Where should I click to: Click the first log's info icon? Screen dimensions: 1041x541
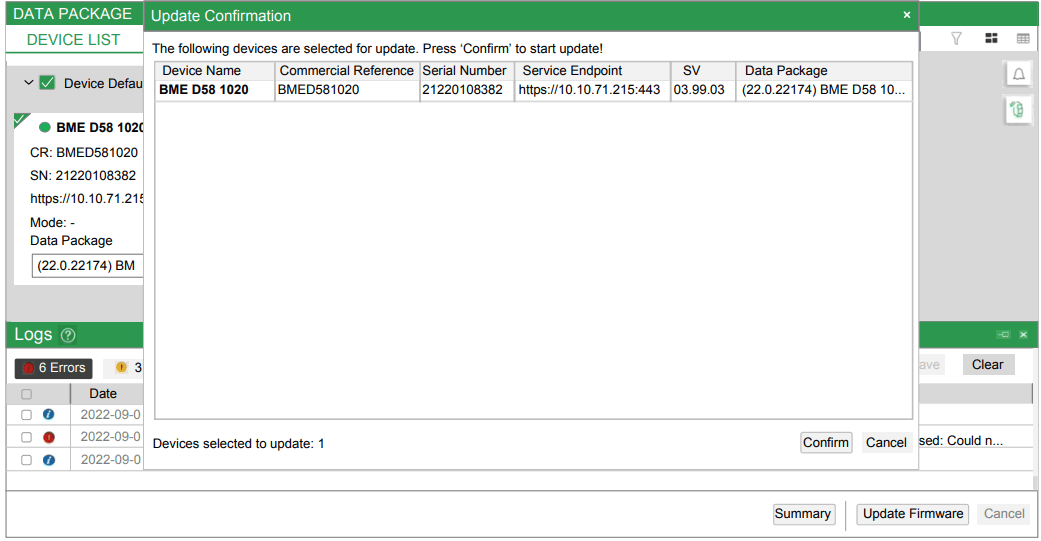tap(48, 414)
